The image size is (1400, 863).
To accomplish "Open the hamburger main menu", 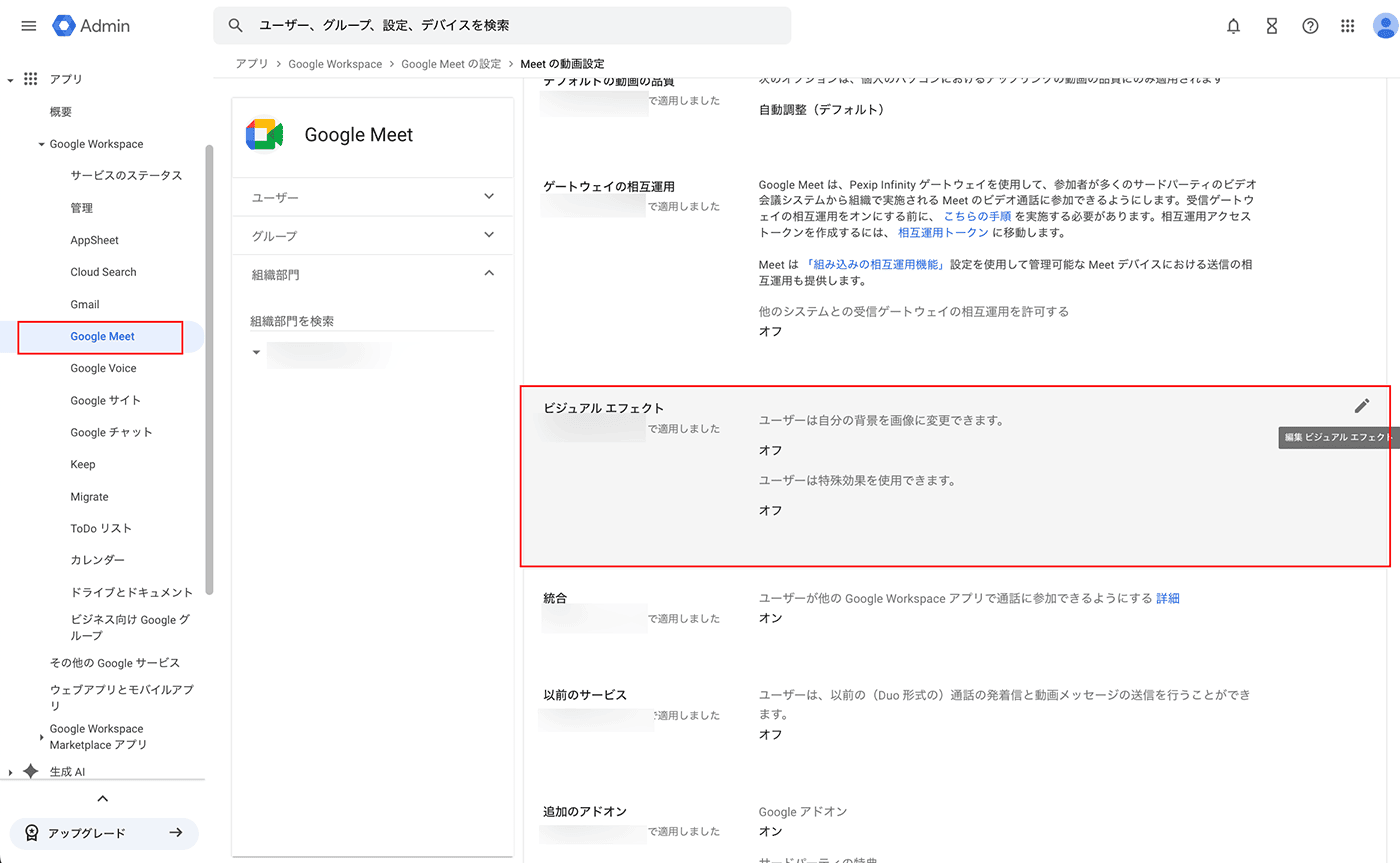I will [28, 26].
